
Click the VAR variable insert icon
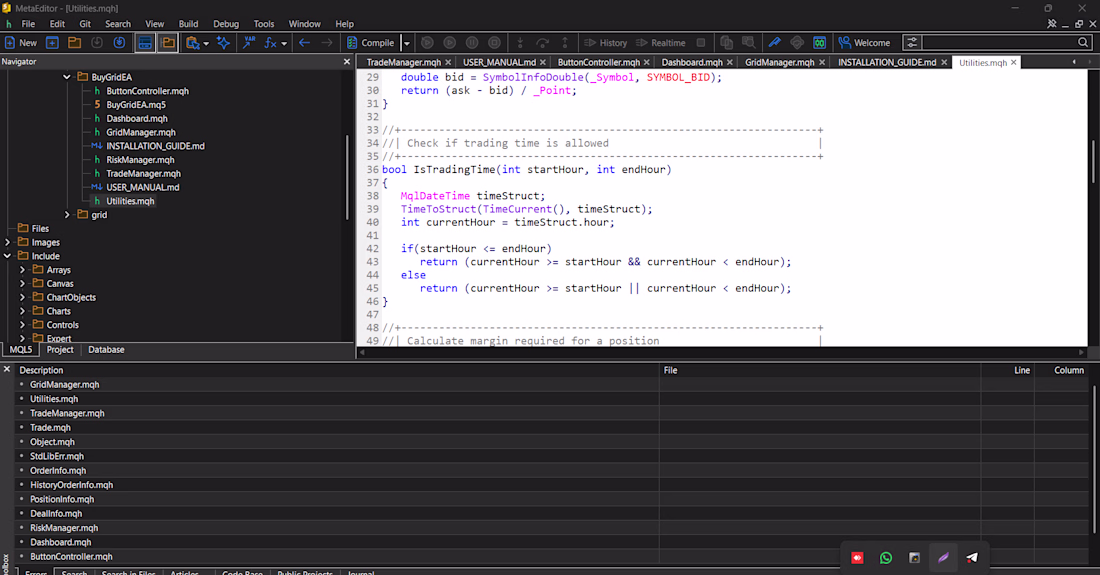(249, 43)
